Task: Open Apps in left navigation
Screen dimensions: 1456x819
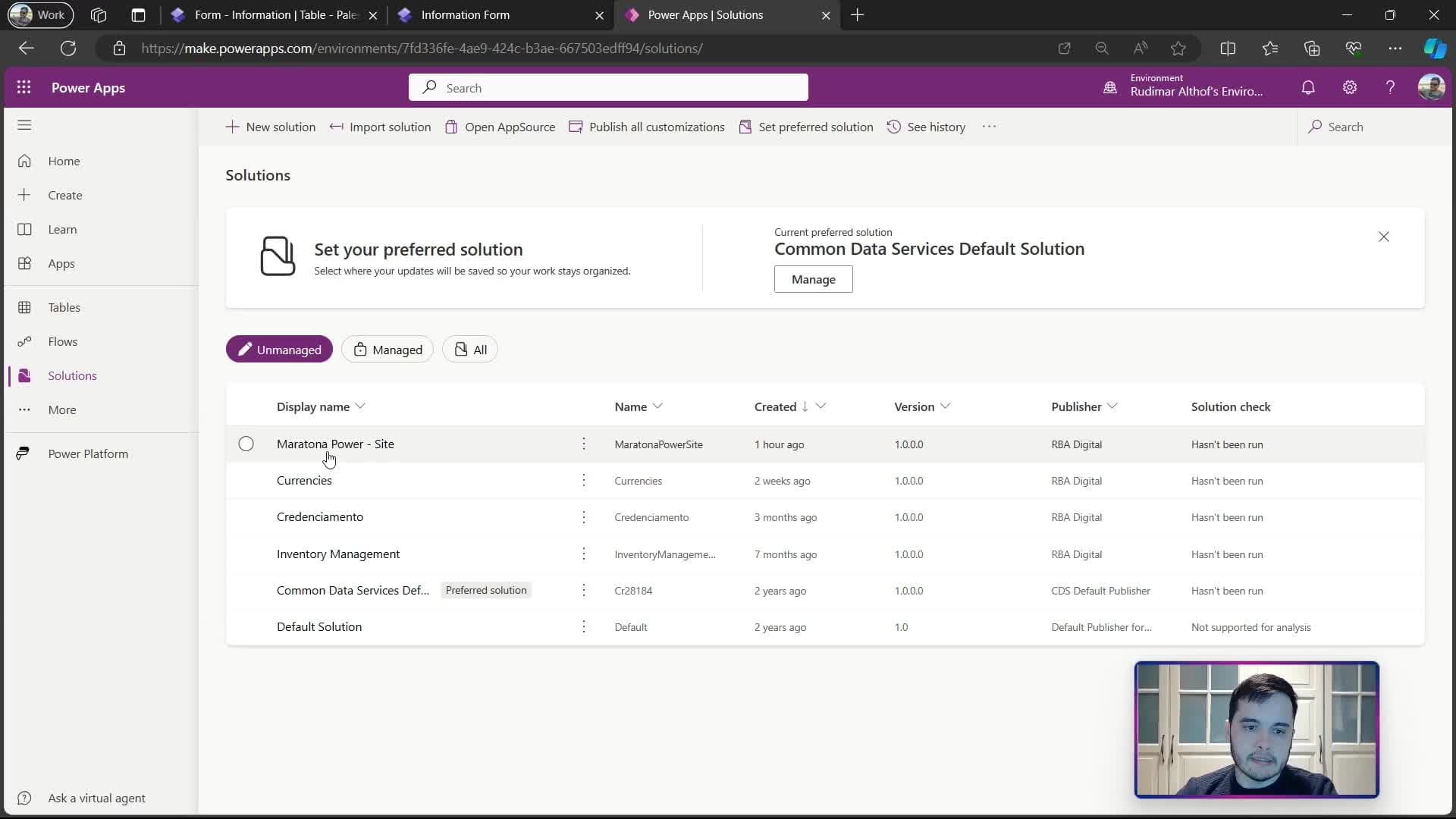Action: 61,264
